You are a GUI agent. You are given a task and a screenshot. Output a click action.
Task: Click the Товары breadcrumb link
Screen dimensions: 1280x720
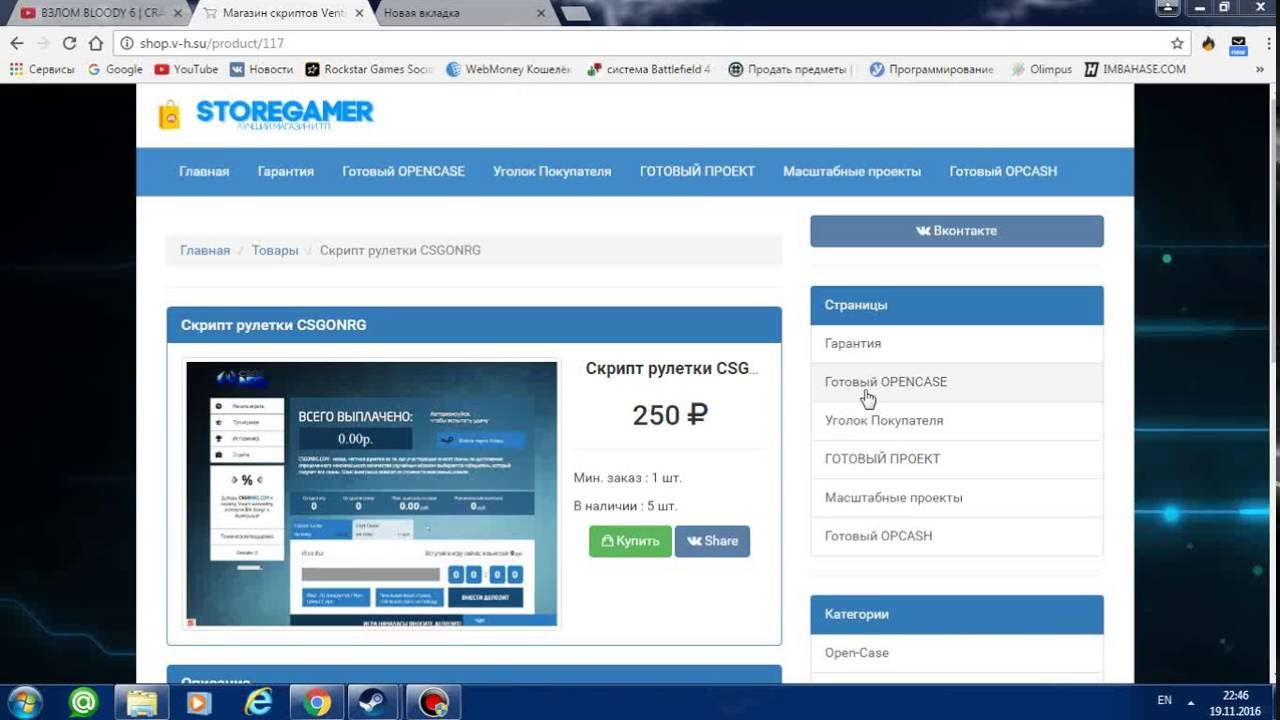coord(275,250)
